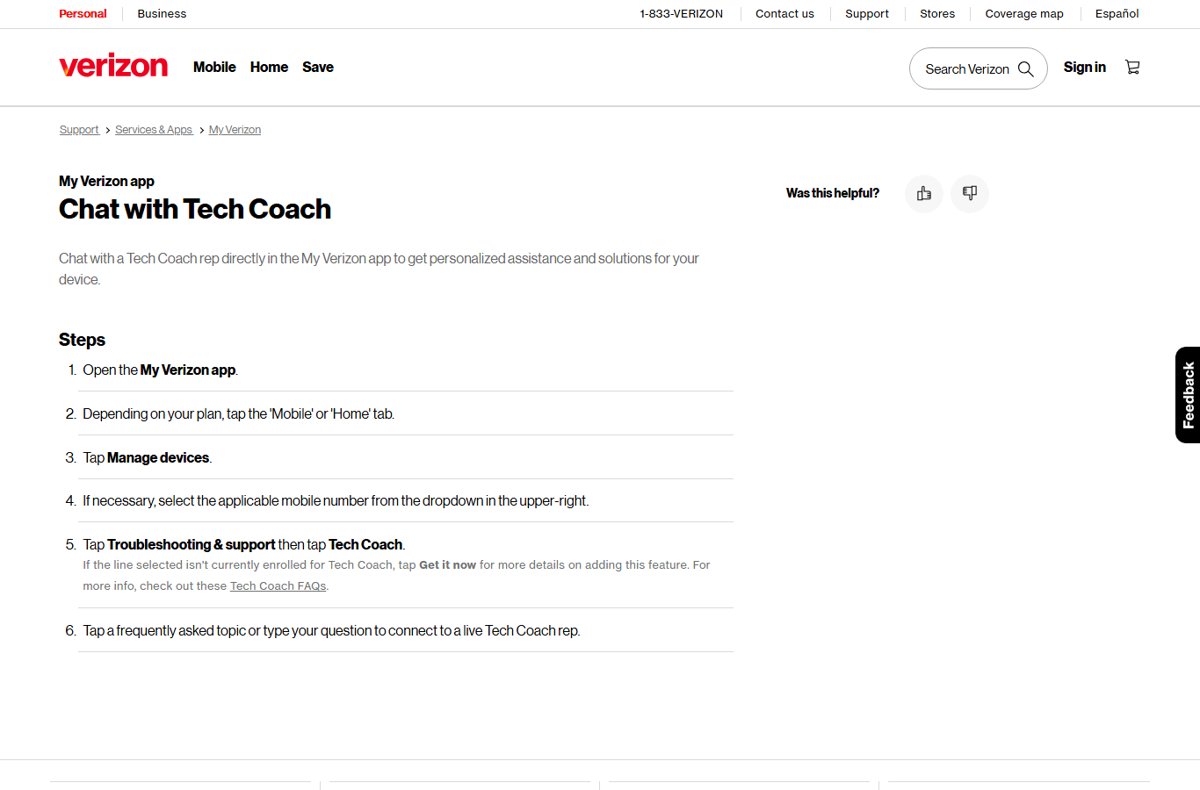The height and width of the screenshot is (790, 1200).
Task: Click step 4 about selecting mobile number
Action: point(336,501)
